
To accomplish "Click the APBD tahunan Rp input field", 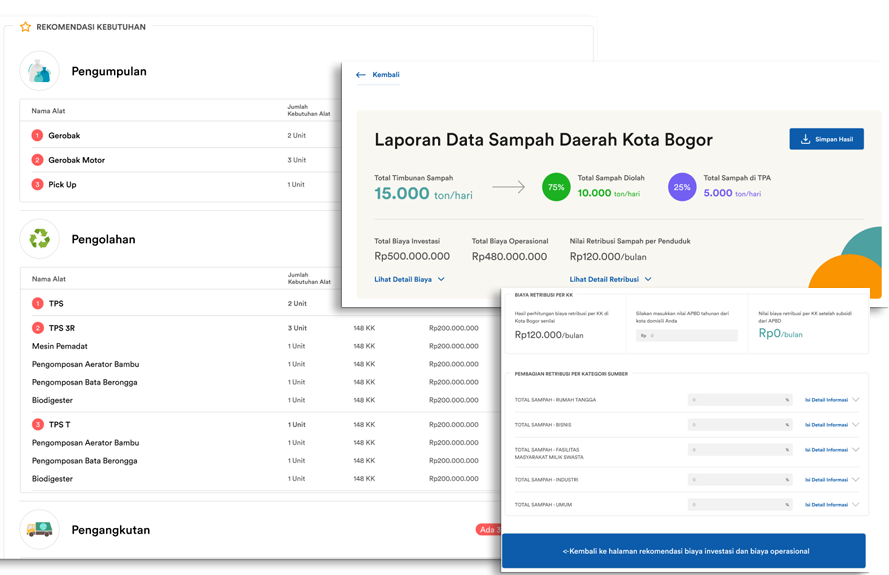I will (686, 336).
